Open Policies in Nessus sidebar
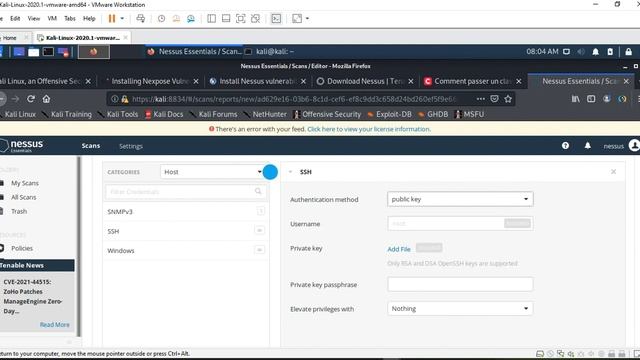Image resolution: width=640 pixels, height=360 pixels. 22,248
